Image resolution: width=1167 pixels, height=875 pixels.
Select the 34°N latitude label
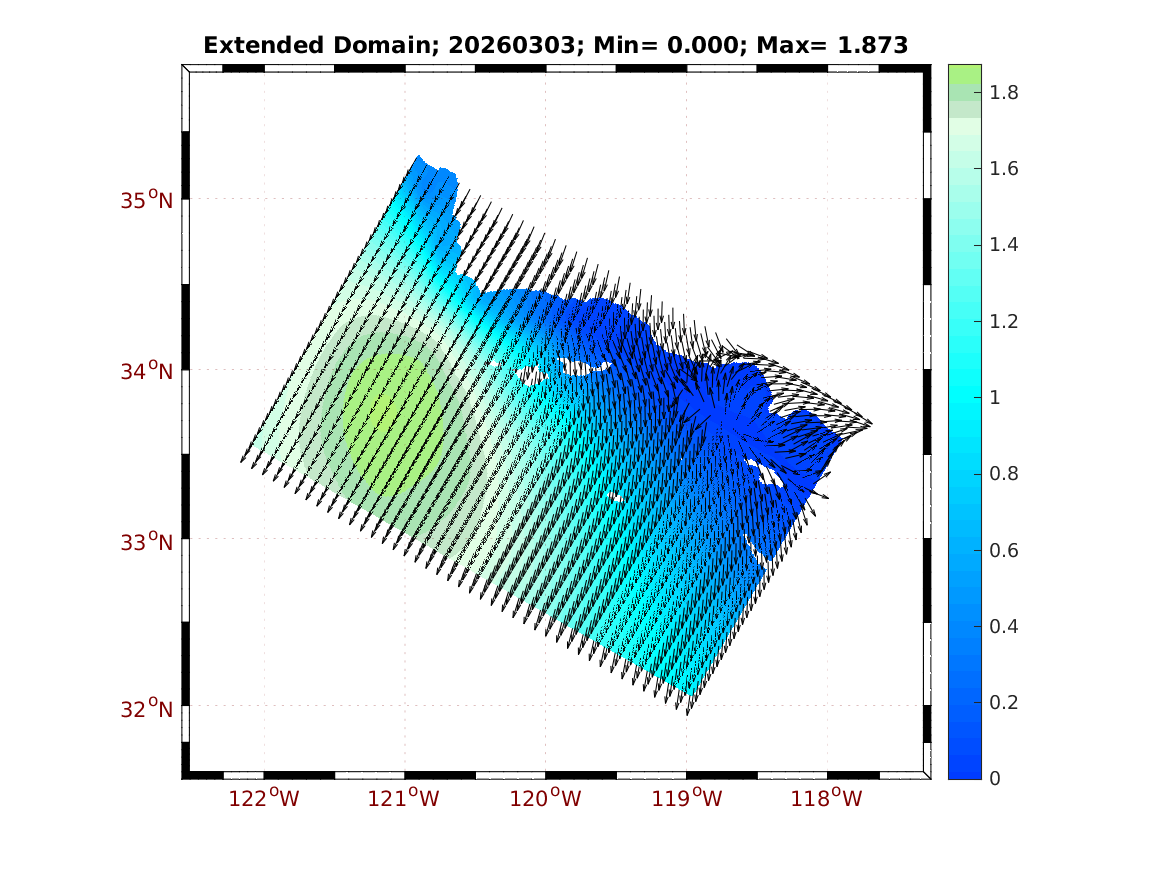pos(147,371)
